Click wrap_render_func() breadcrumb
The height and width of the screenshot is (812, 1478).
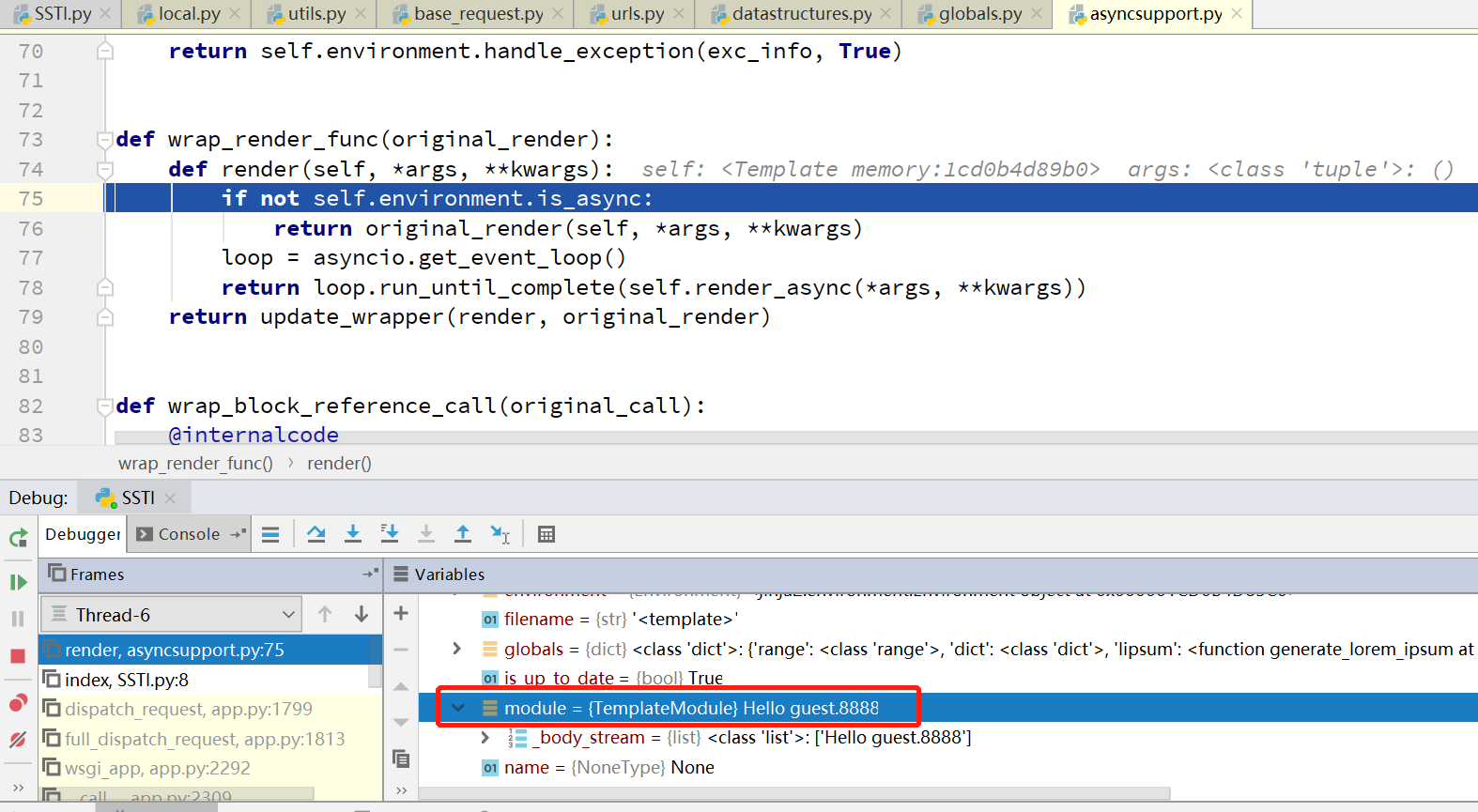[x=195, y=463]
